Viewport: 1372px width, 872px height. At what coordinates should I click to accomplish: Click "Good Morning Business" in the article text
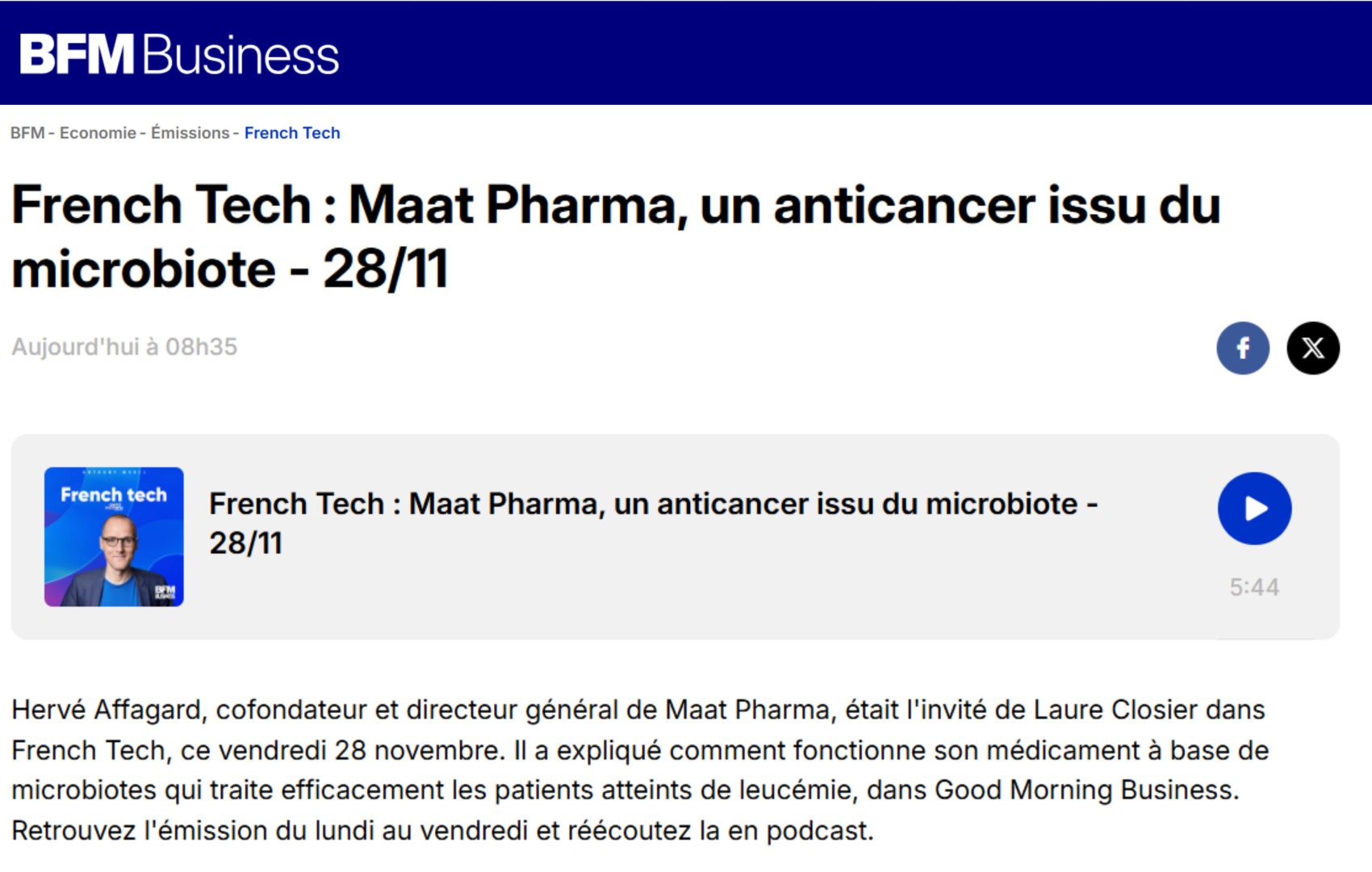(1085, 790)
